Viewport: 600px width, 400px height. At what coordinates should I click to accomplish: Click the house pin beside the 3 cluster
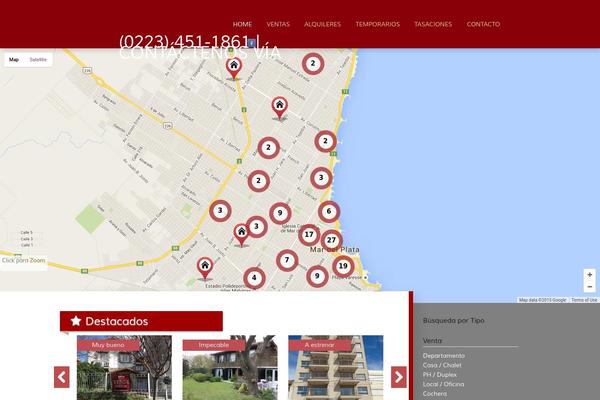click(241, 235)
